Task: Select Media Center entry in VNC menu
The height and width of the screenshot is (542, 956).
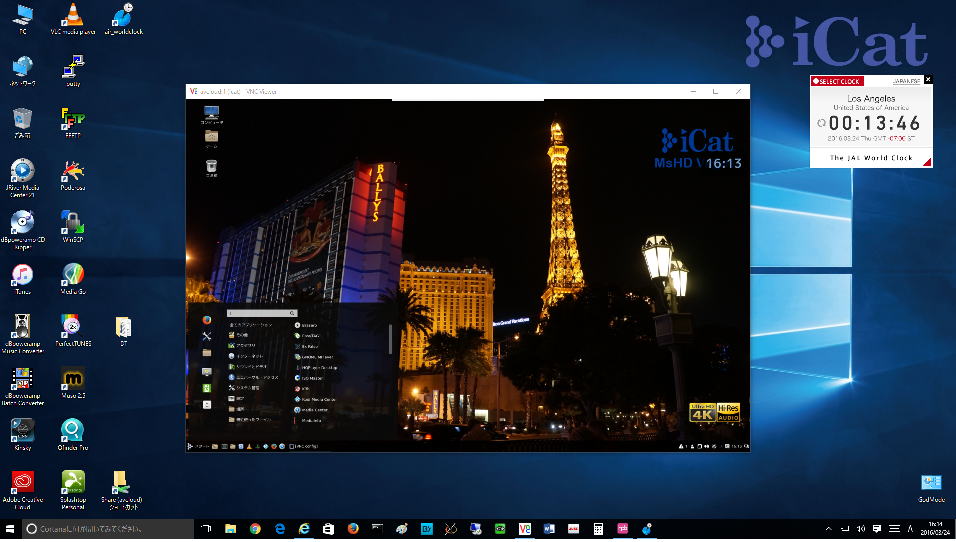Action: point(312,410)
